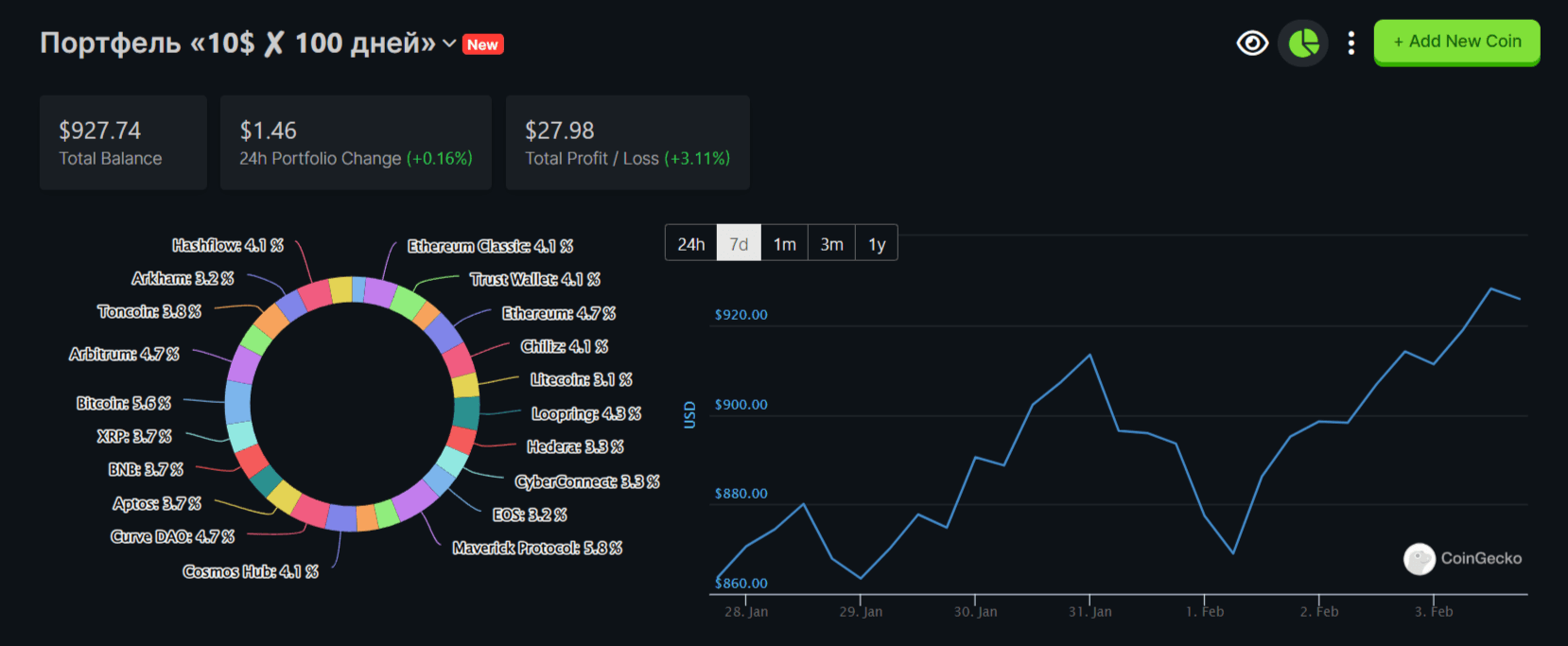
Task: Click the $920.00 y-axis value
Action: 741,315
